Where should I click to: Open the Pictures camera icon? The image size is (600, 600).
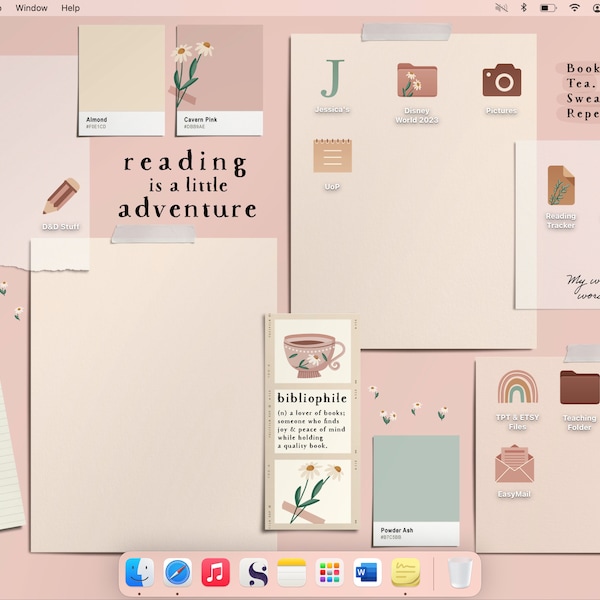[502, 80]
